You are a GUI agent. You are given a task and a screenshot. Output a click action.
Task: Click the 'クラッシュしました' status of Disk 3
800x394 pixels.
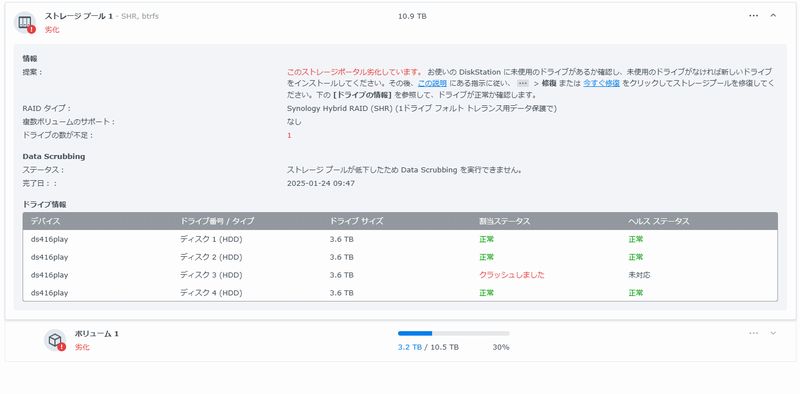[511, 275]
